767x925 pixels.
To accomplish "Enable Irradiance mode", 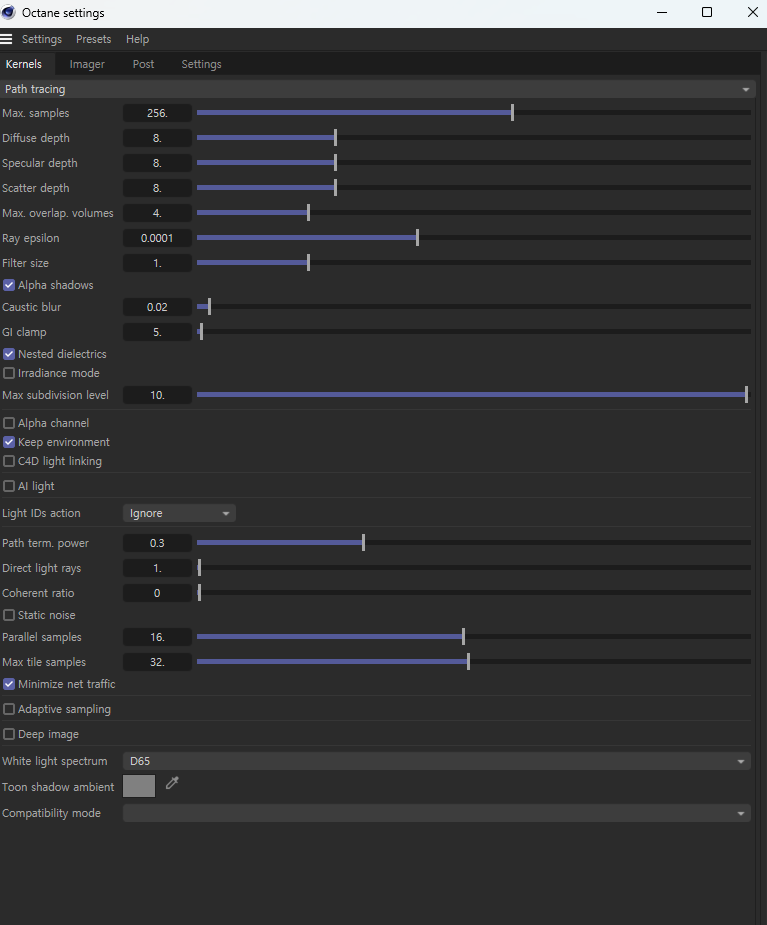I will 9,373.
